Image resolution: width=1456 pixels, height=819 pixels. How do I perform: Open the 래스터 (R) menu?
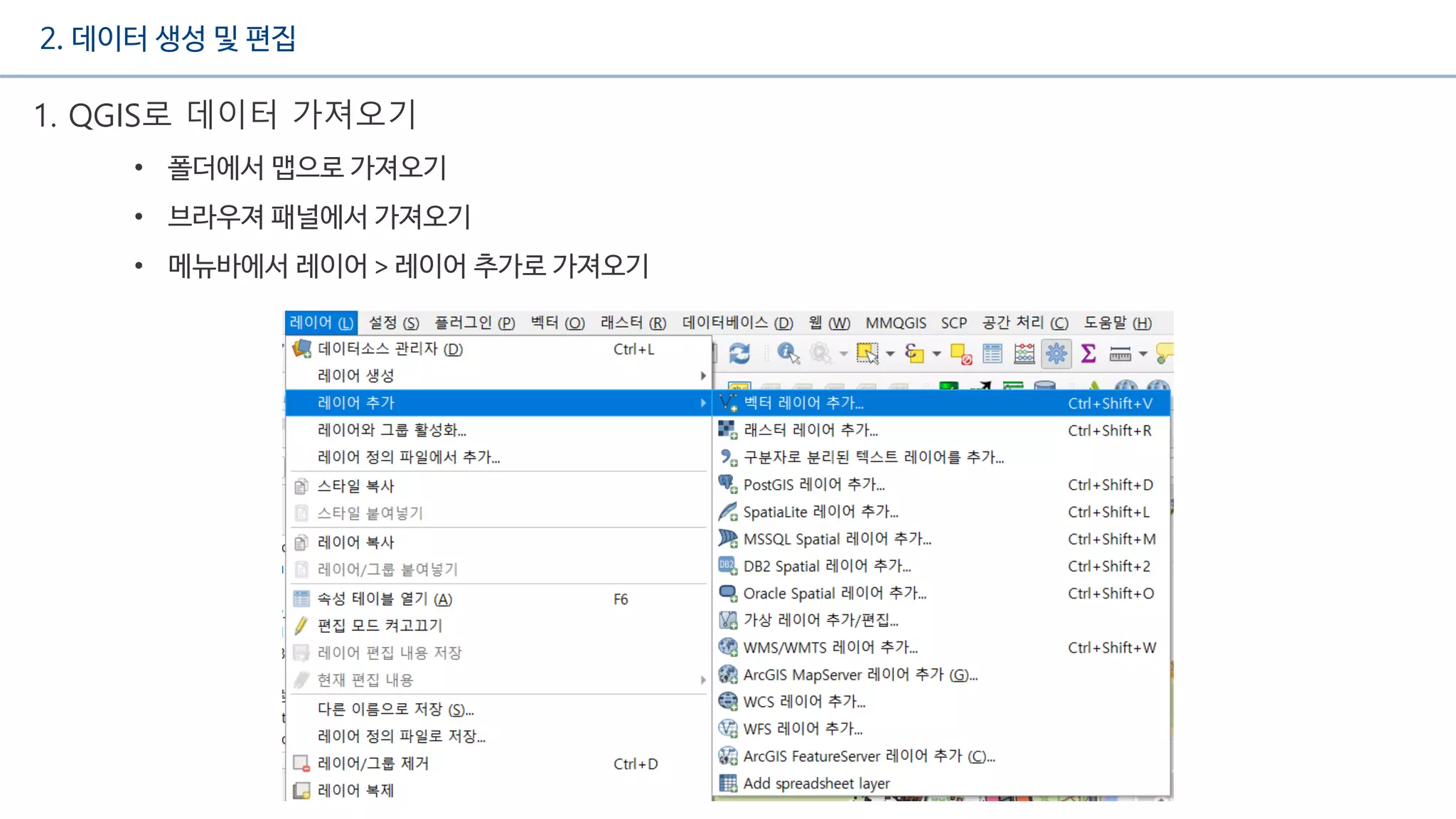pos(633,323)
